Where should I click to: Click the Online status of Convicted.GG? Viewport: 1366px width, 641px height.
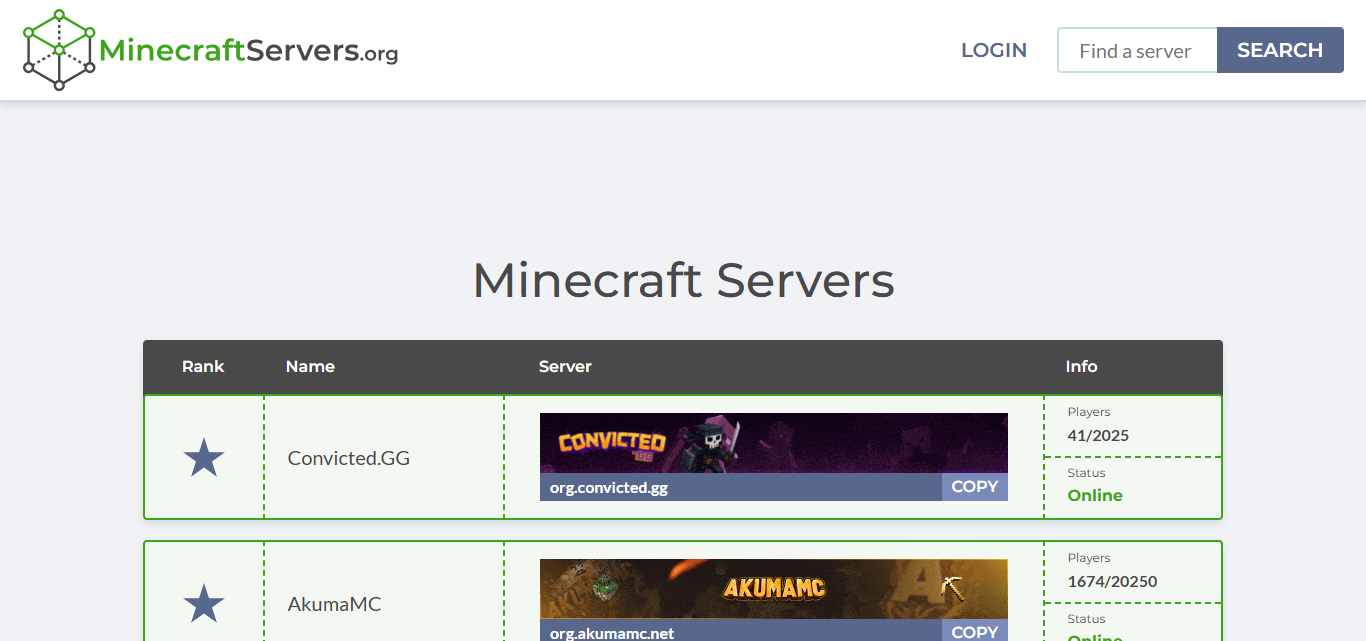pyautogui.click(x=1095, y=495)
